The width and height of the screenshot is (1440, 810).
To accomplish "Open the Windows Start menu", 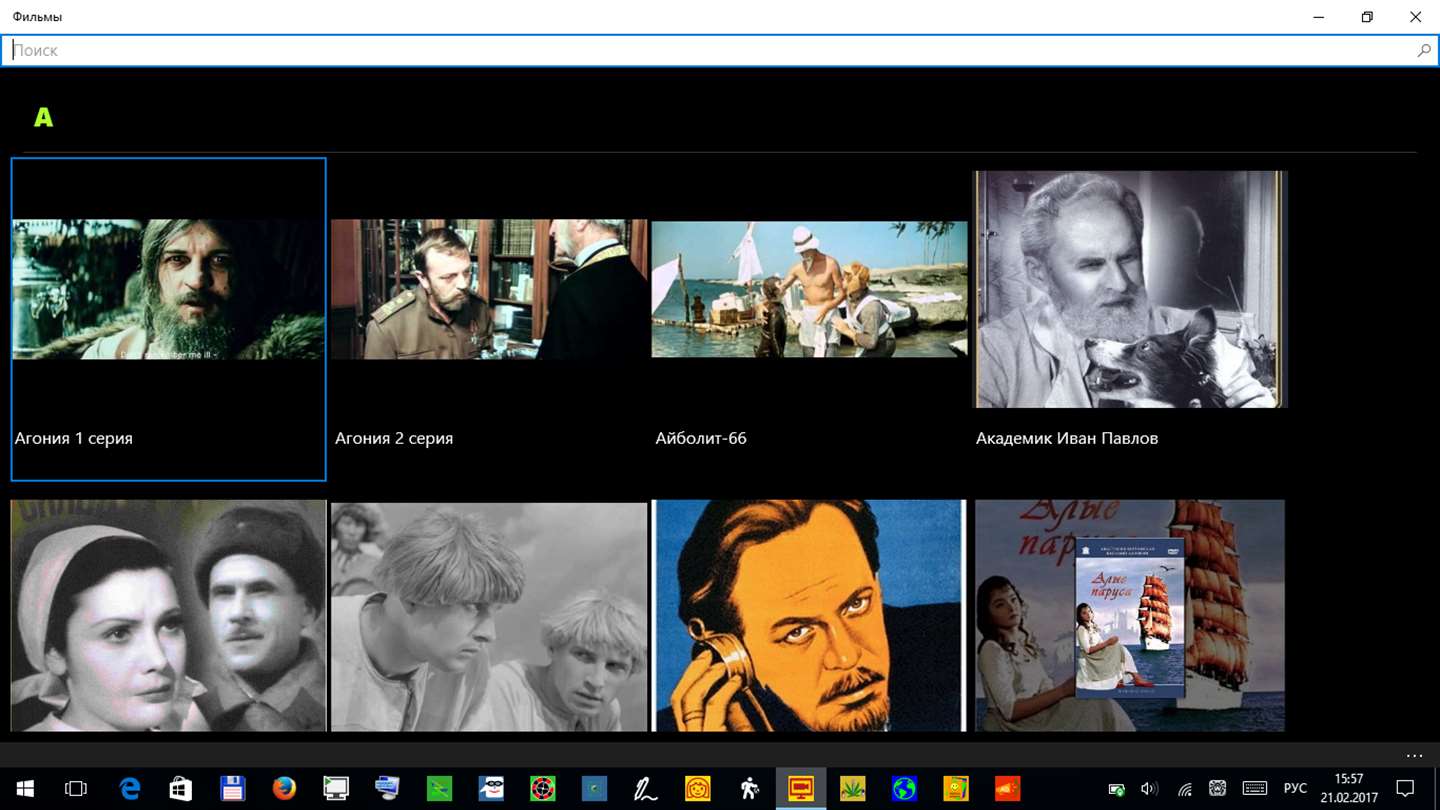I will pos(25,789).
